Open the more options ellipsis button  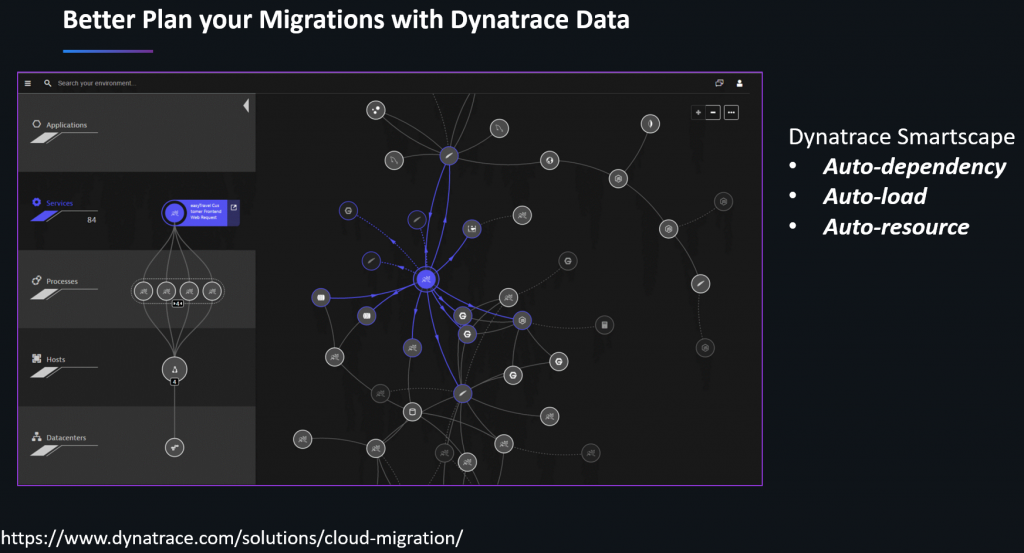click(x=731, y=112)
